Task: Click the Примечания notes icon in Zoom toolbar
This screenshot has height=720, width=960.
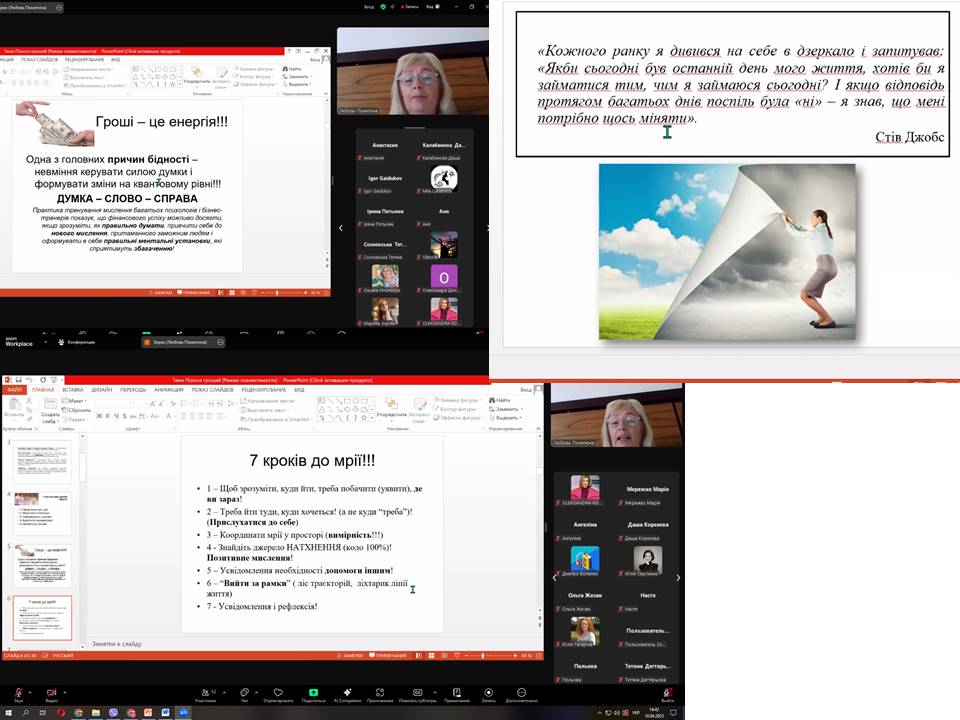Action: coord(456,693)
